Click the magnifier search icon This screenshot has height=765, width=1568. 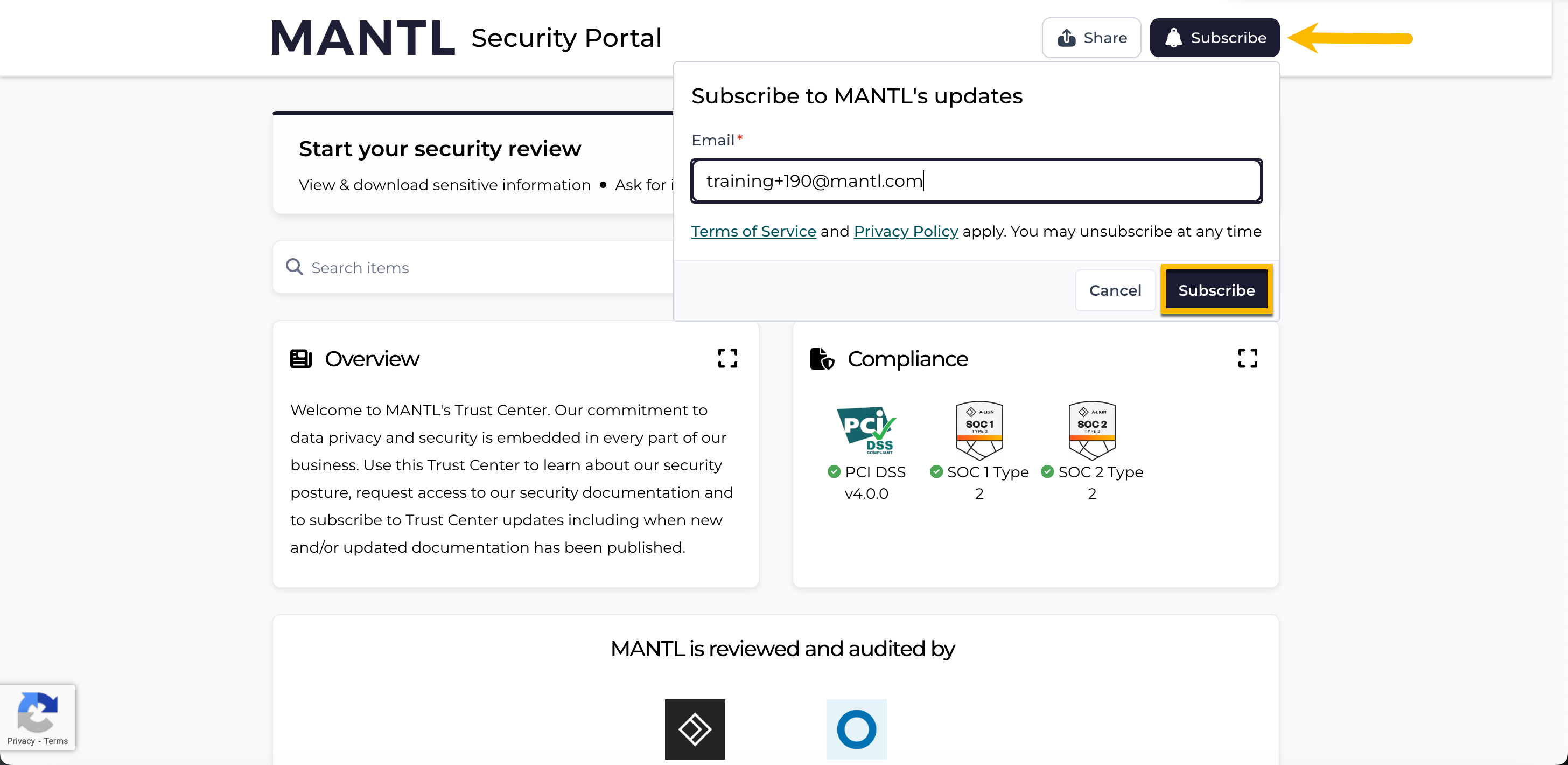pyautogui.click(x=295, y=267)
